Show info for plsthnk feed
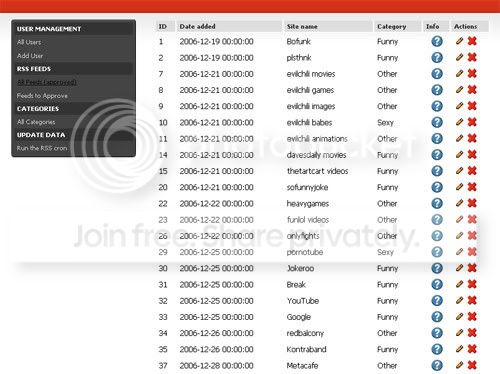This screenshot has height=374, width=500. coord(437,57)
